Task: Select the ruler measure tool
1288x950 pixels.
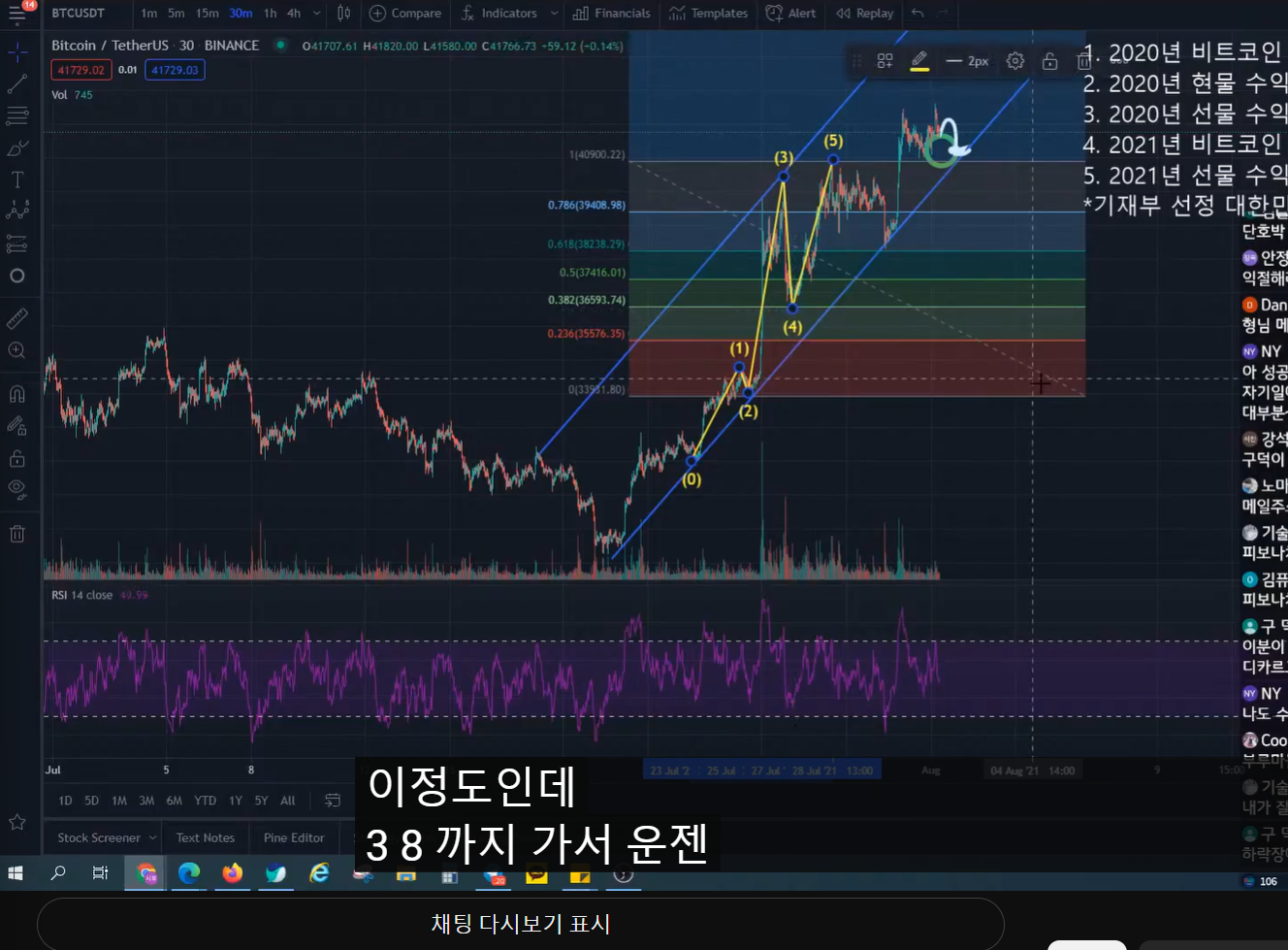Action: coord(17,318)
